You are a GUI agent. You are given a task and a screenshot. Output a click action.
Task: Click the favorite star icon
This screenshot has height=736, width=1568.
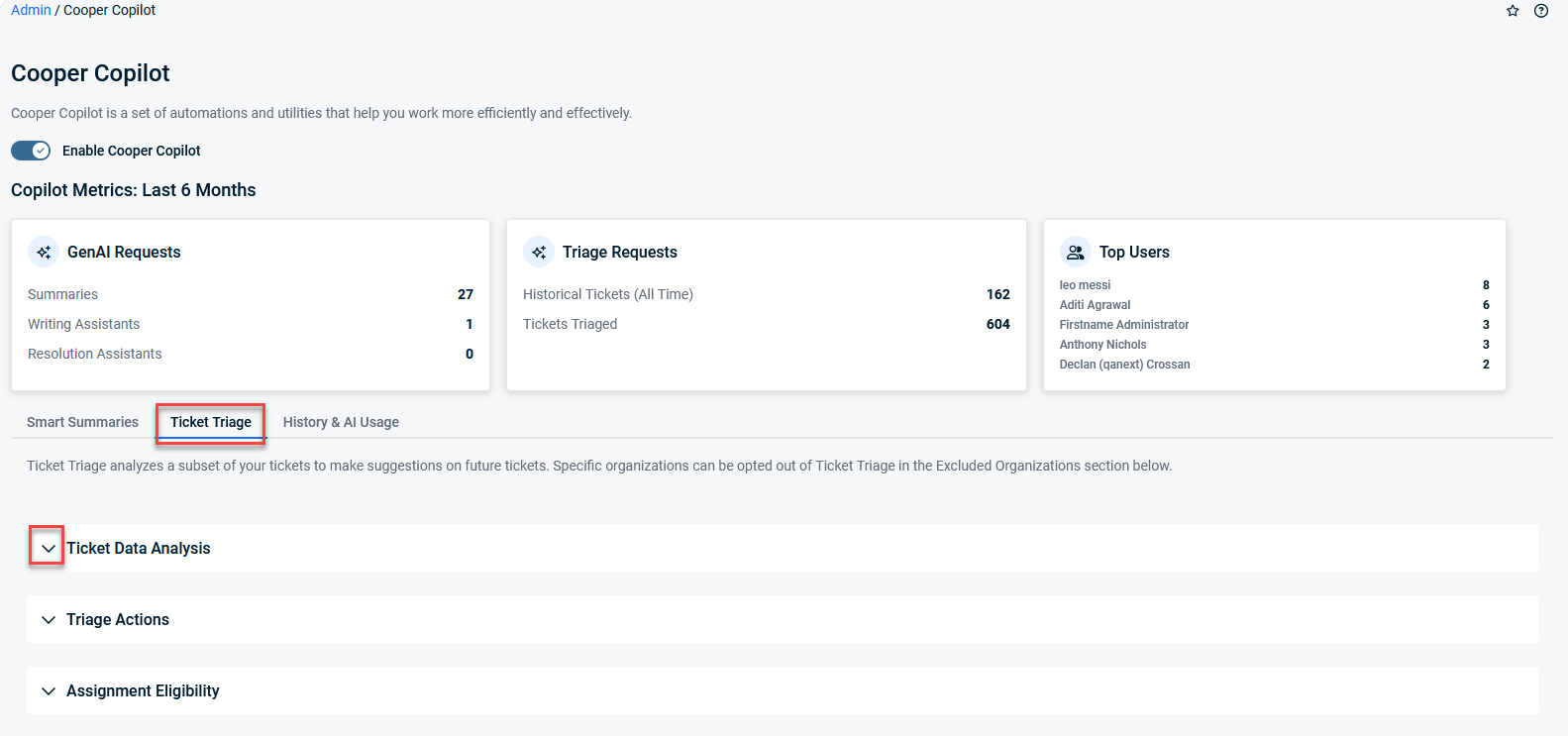coord(1513,11)
